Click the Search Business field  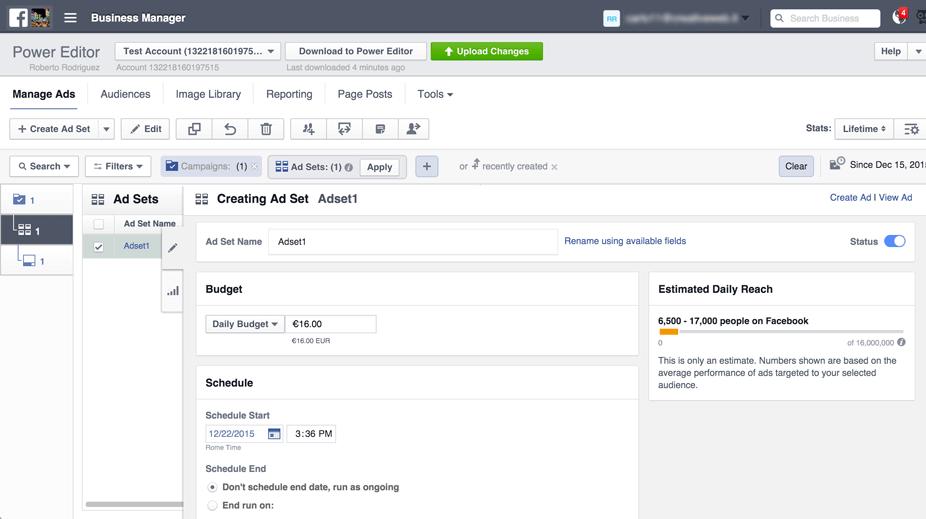[825, 18]
